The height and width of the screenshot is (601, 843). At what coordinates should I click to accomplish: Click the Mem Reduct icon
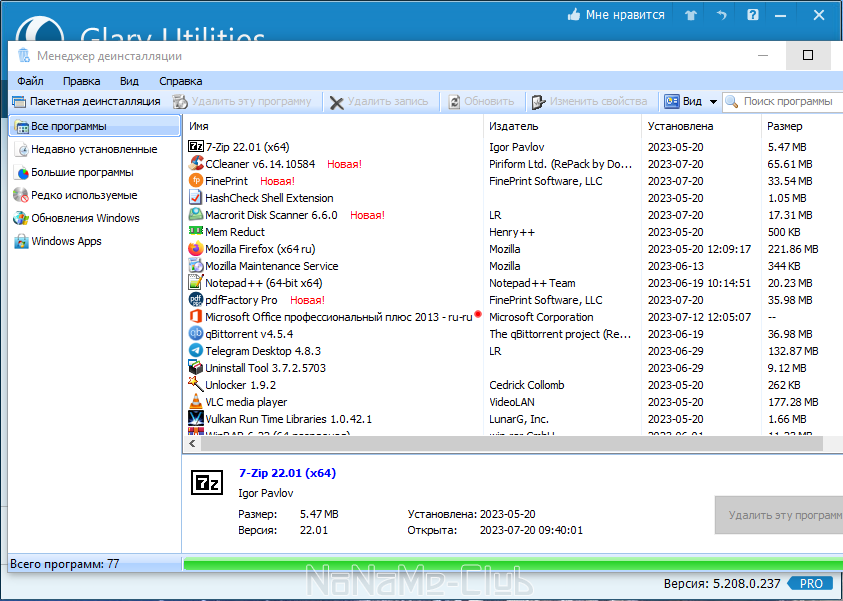196,231
